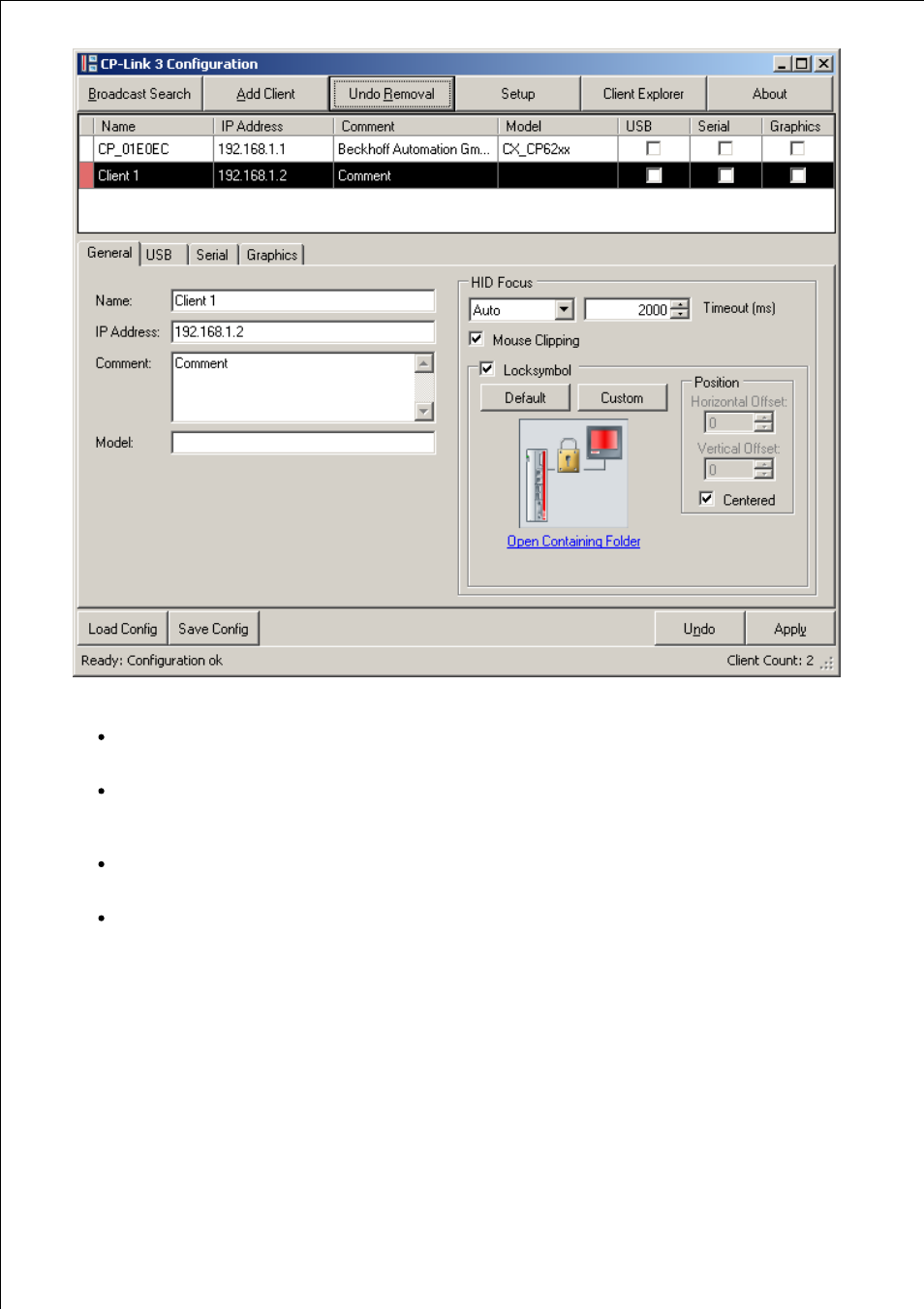Screen dimensions: 924x1309
Task: Toggle Graphics checkbox for CP_01E0EC
Action: (797, 148)
